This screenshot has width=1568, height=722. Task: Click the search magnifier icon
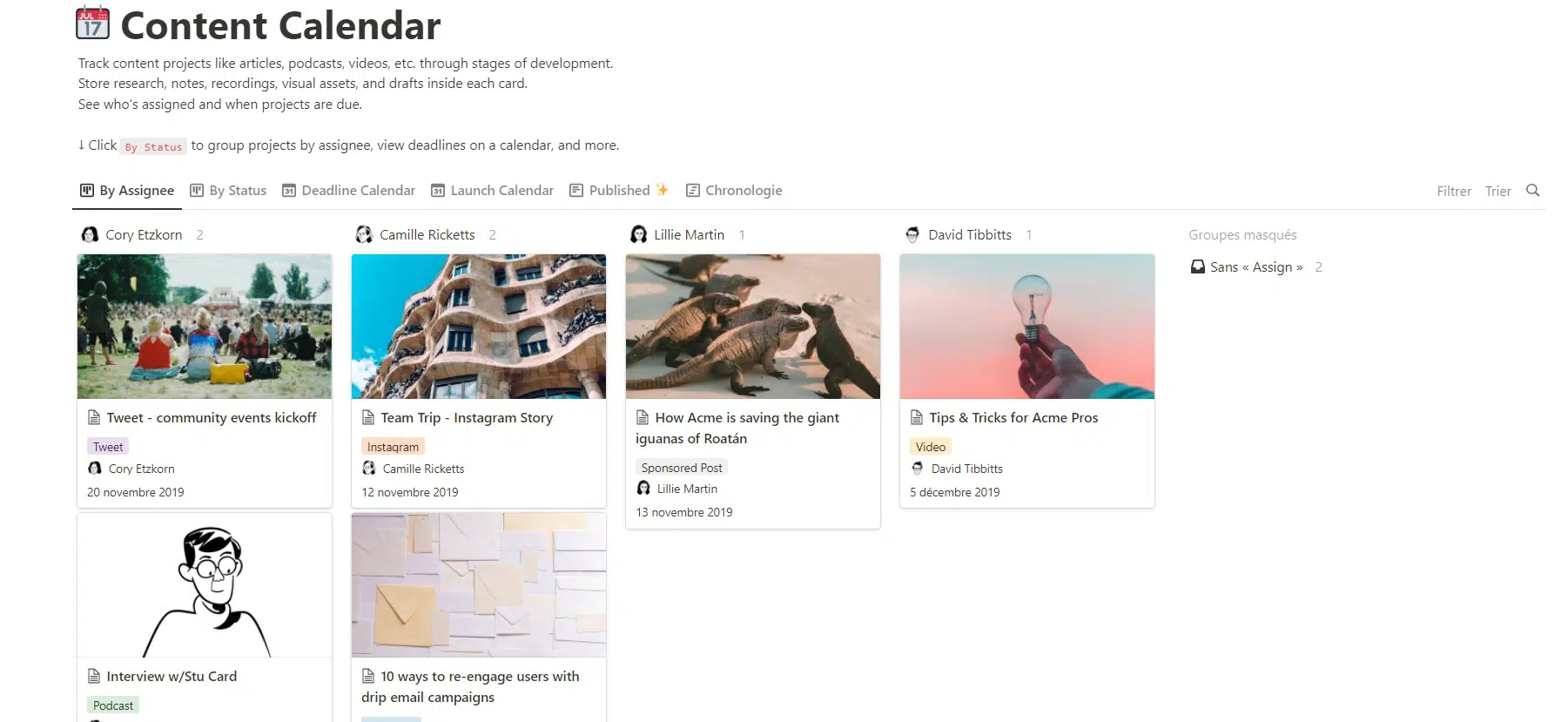click(x=1532, y=191)
